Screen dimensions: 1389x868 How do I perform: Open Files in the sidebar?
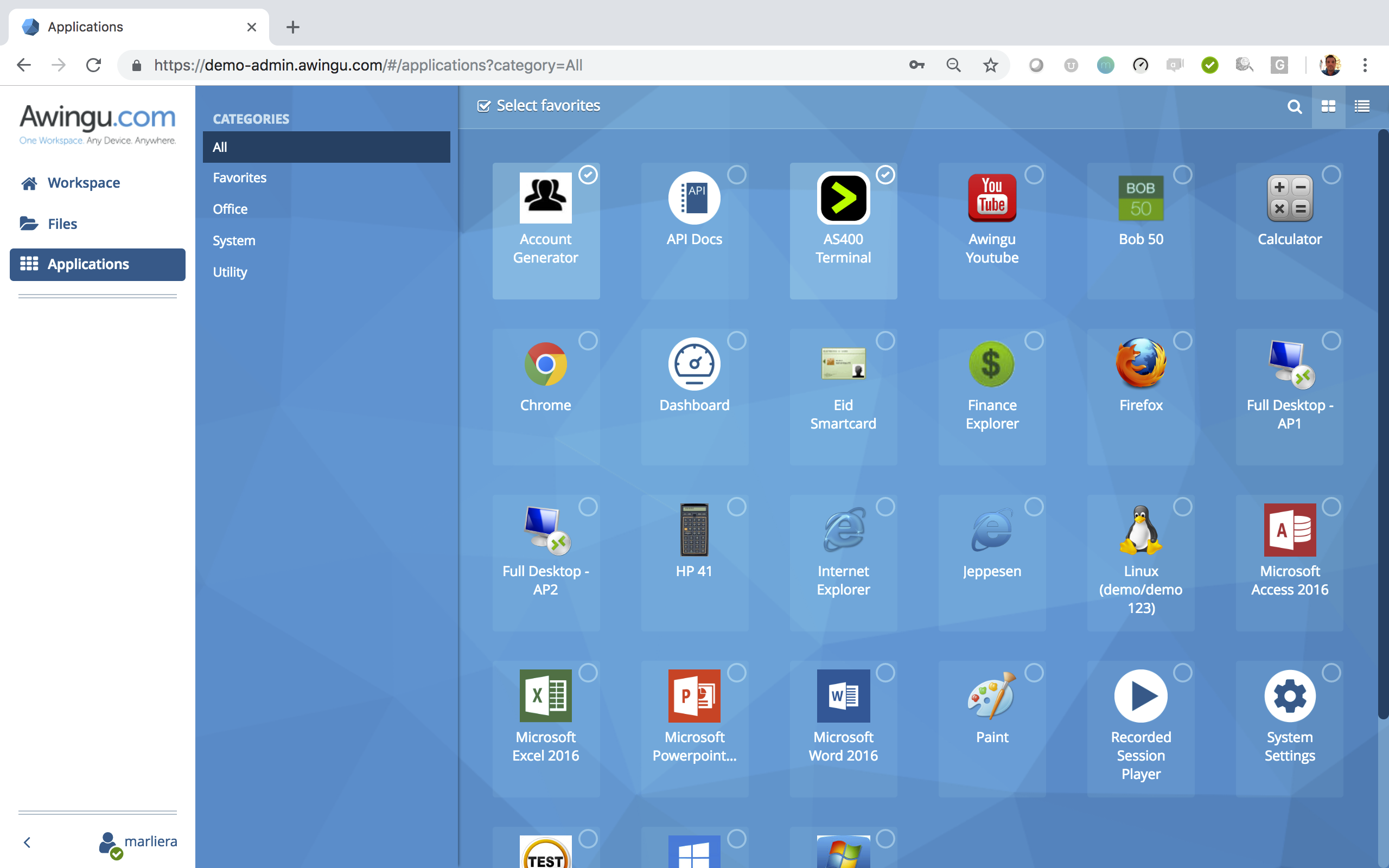pyautogui.click(x=98, y=224)
